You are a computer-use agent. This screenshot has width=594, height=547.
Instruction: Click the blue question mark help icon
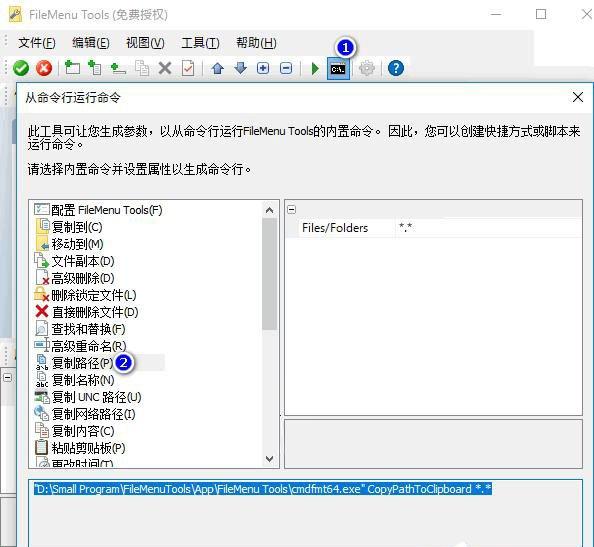pyautogui.click(x=396, y=69)
